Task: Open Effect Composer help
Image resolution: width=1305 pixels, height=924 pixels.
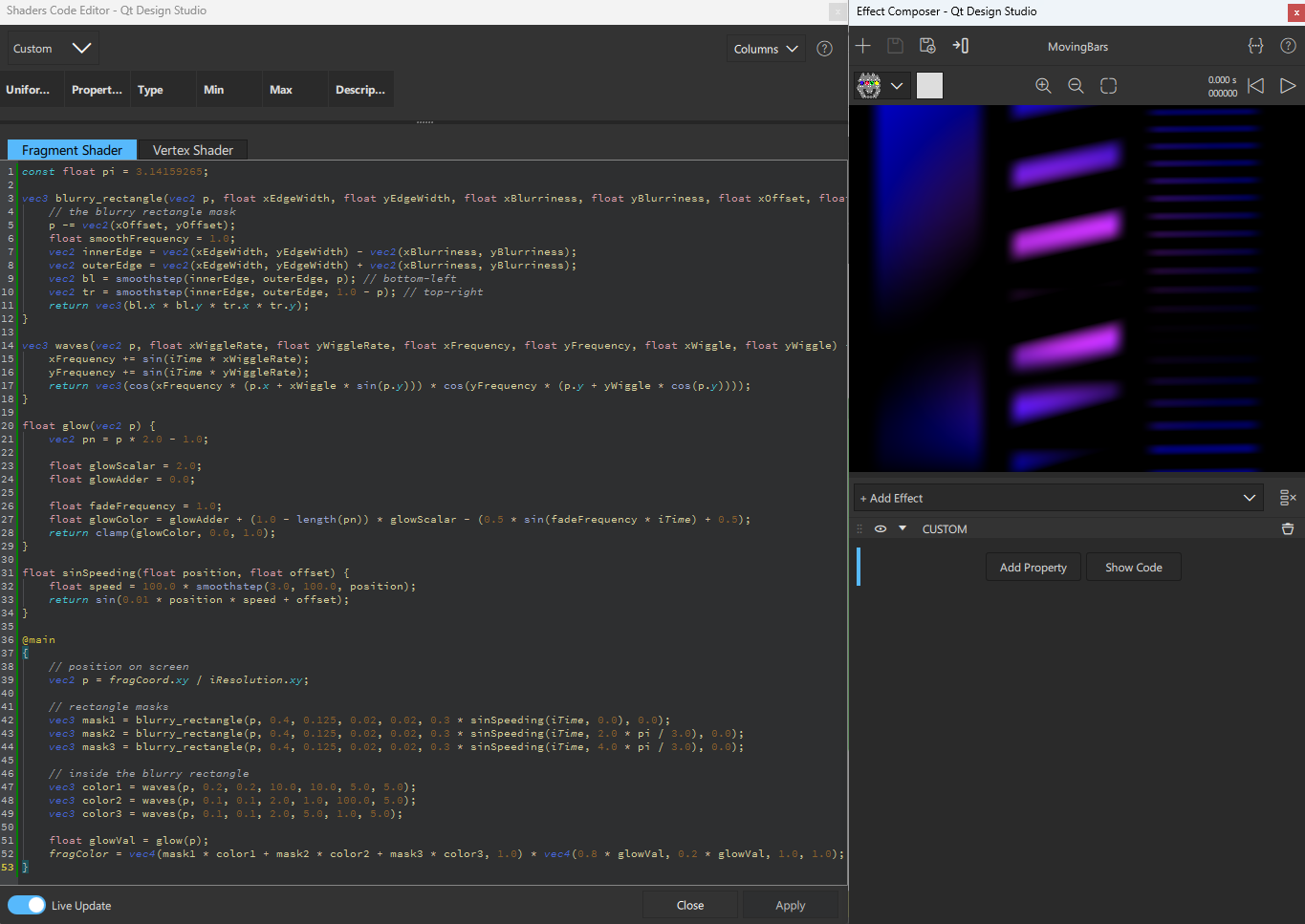Action: 1288,45
